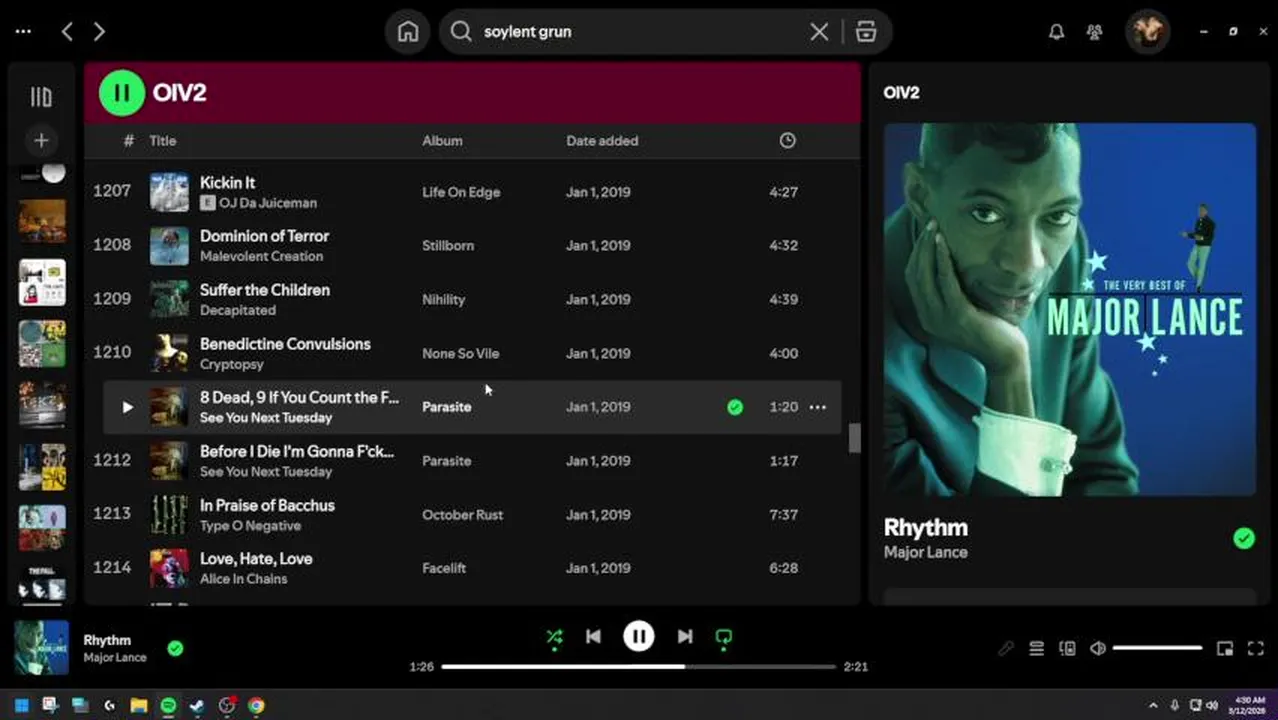Open The Fall item in the library sidebar
1278x720 pixels.
tap(41, 583)
